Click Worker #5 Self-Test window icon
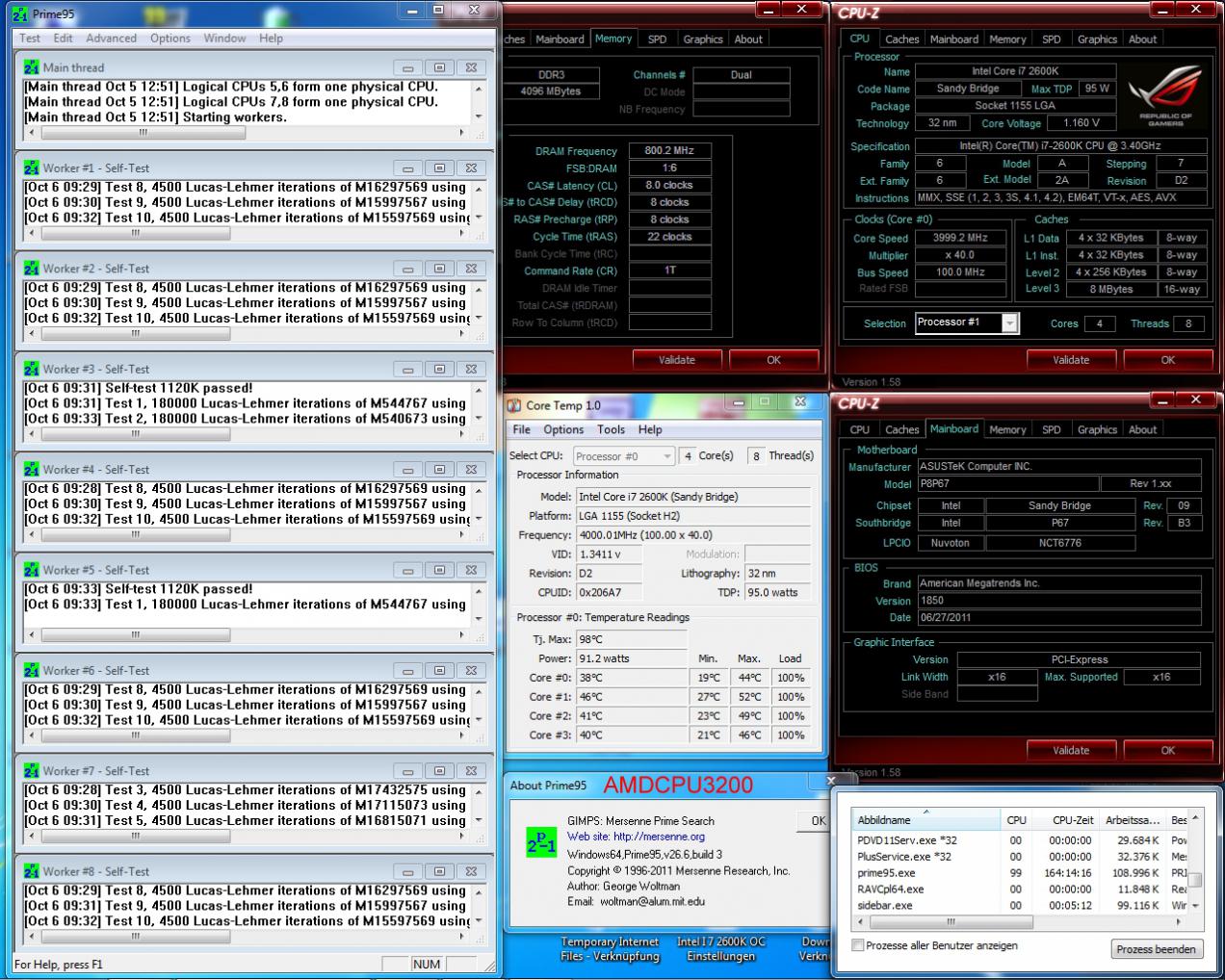The height and width of the screenshot is (980, 1225). 32,570
